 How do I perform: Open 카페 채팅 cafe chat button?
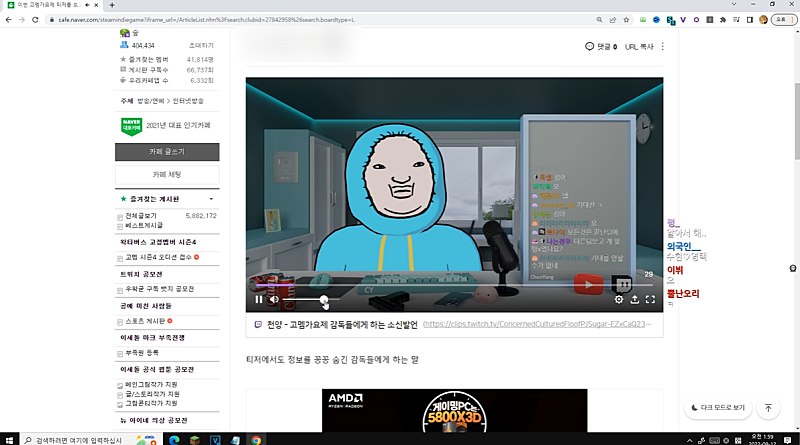click(x=167, y=175)
